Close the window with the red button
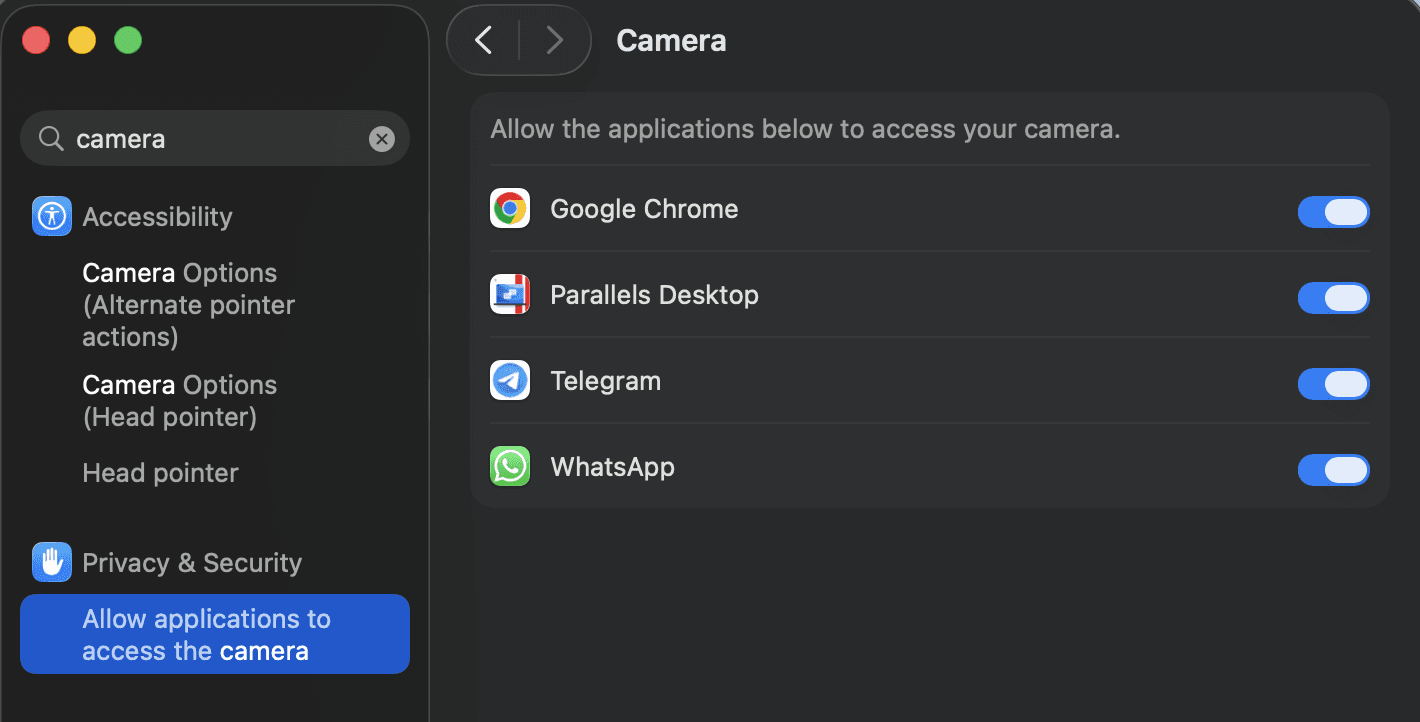The image size is (1420, 722). point(36,40)
